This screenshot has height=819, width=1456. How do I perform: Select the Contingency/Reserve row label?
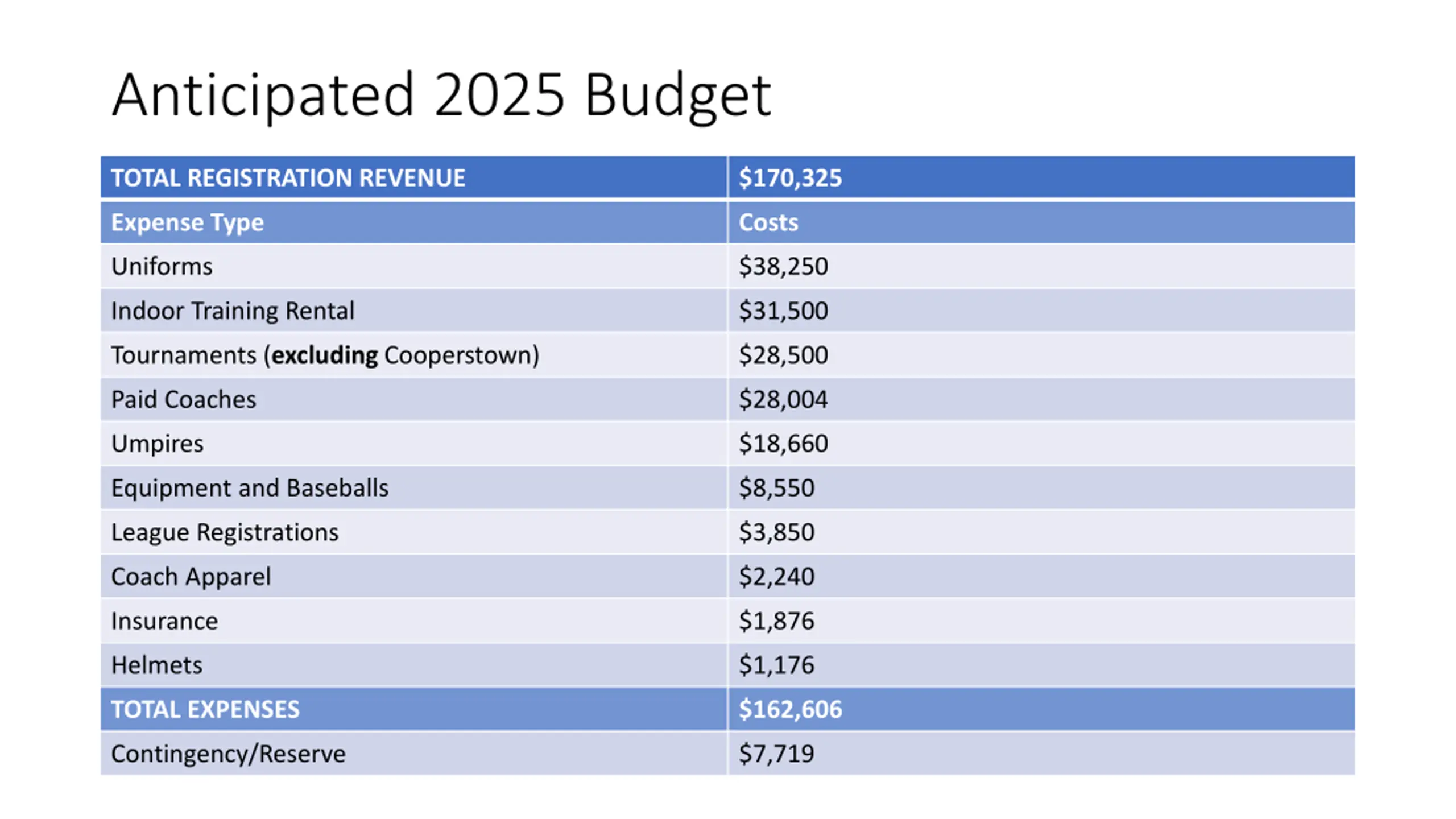228,754
